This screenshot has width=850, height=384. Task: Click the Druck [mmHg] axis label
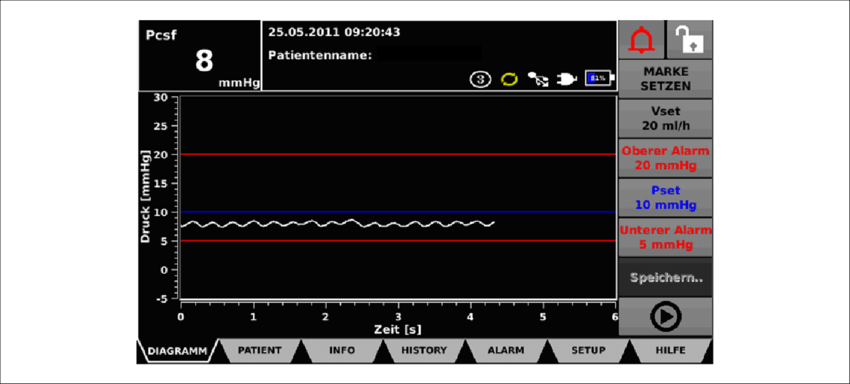(145, 196)
